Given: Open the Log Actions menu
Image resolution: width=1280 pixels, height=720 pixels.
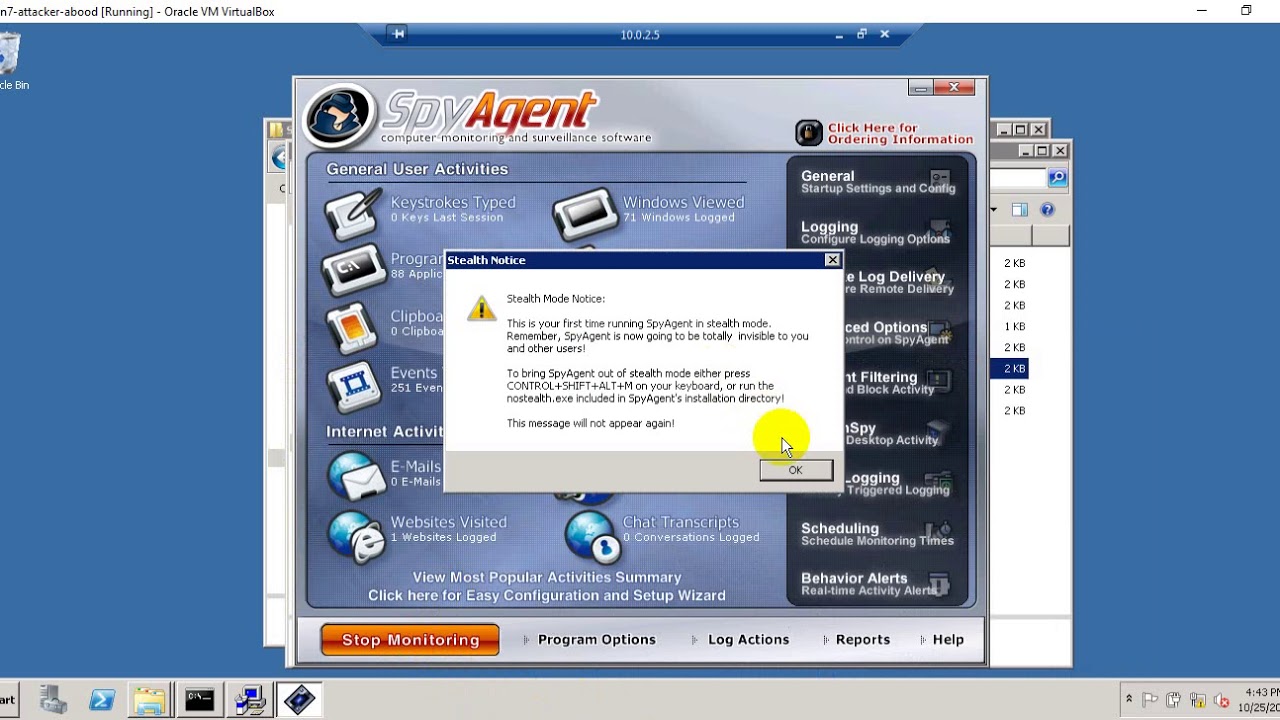Looking at the screenshot, I should pos(749,640).
